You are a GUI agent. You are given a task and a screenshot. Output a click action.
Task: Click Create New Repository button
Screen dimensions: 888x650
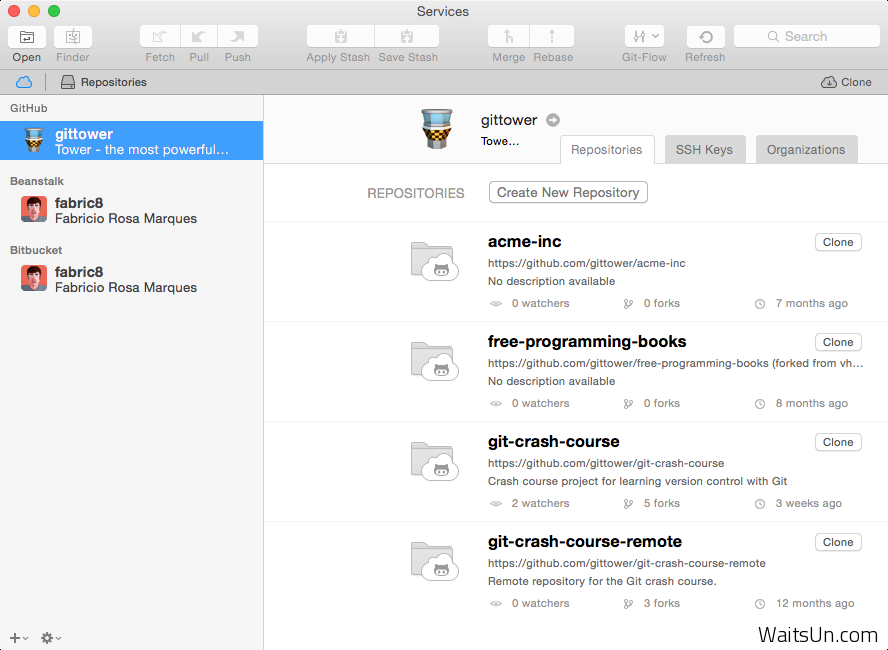[568, 192]
